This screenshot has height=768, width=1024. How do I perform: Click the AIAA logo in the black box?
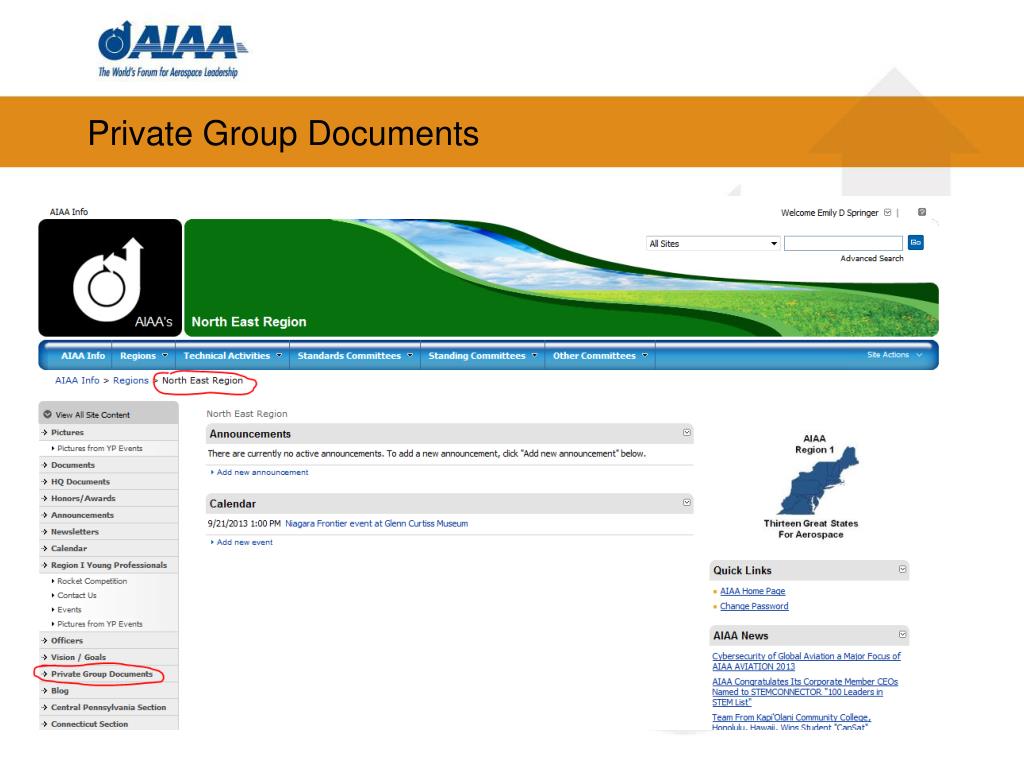(x=110, y=278)
